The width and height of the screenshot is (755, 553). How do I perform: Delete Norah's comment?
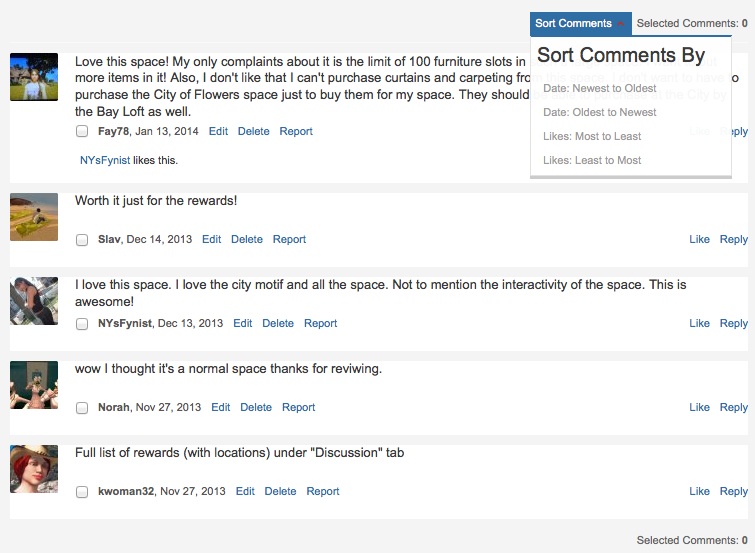pos(256,408)
